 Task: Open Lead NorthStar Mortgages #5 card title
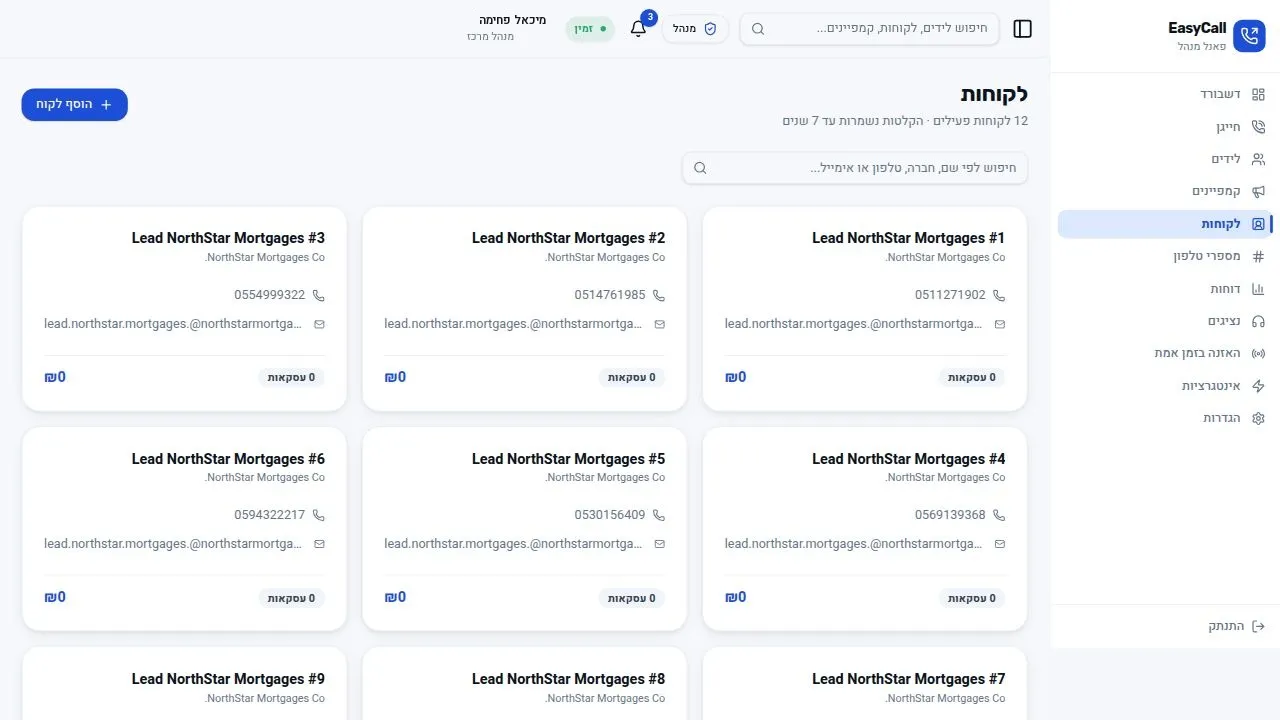[568, 459]
